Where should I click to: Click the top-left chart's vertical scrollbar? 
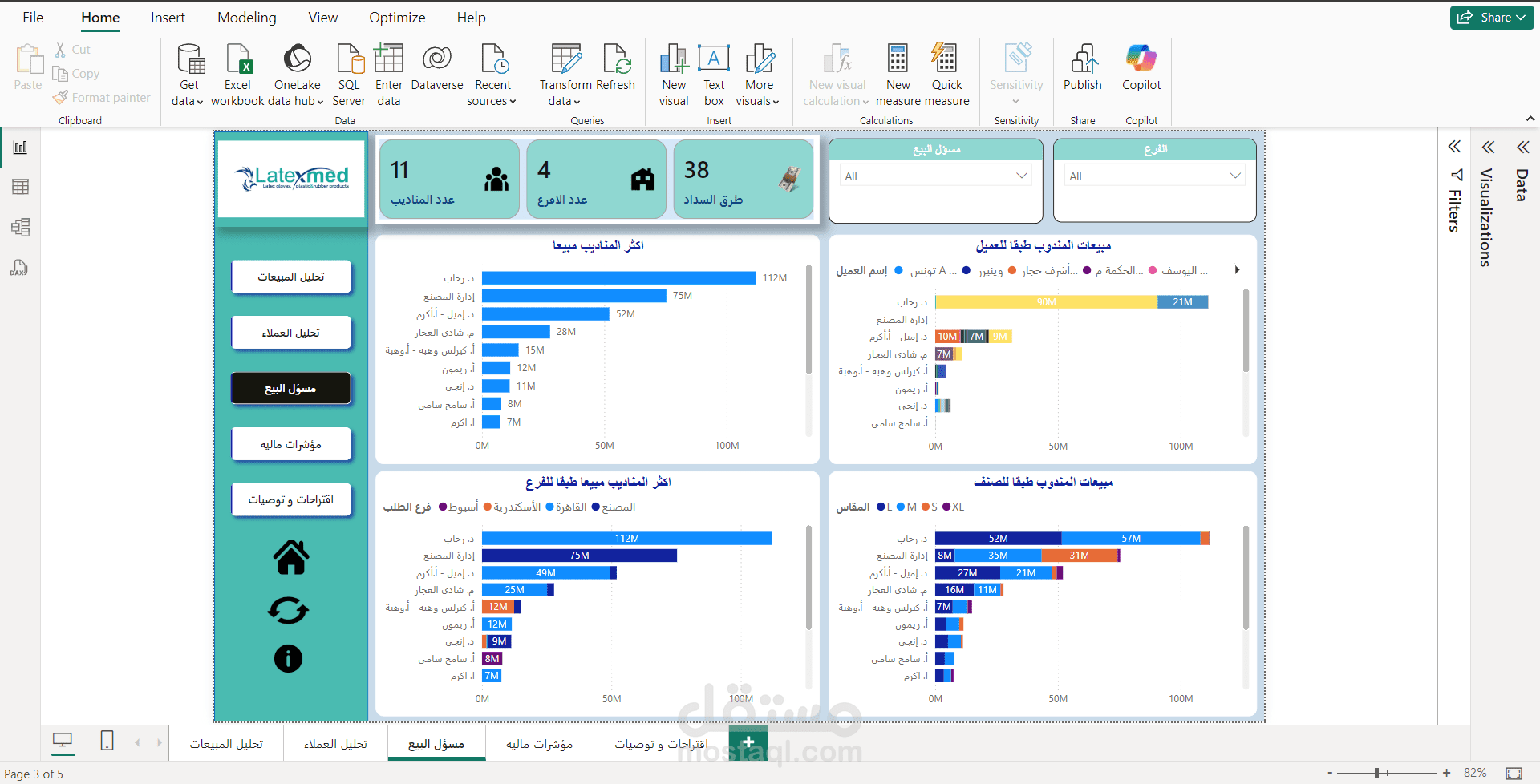pos(808,318)
